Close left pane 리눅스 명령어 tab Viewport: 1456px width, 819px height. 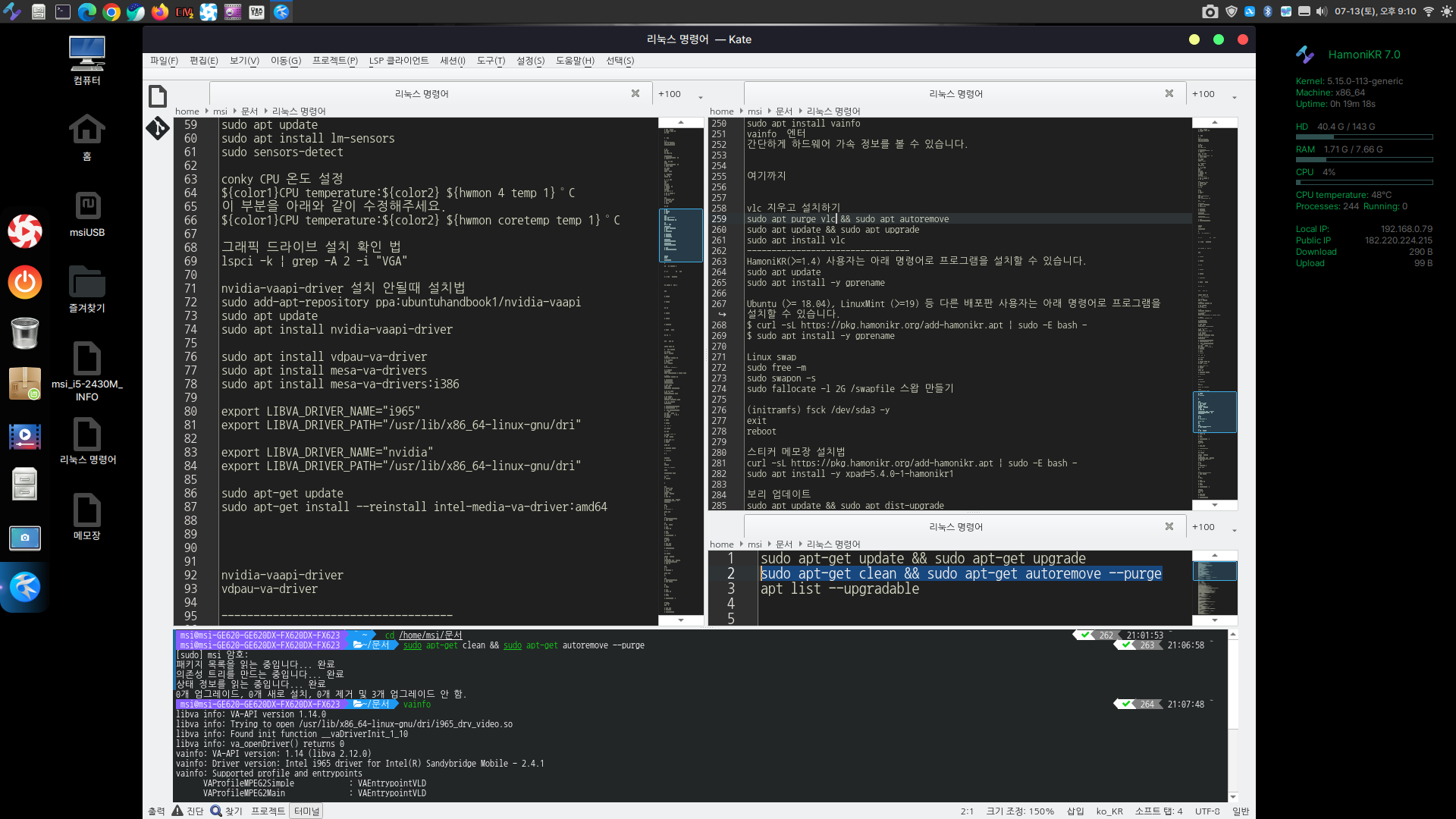(635, 93)
